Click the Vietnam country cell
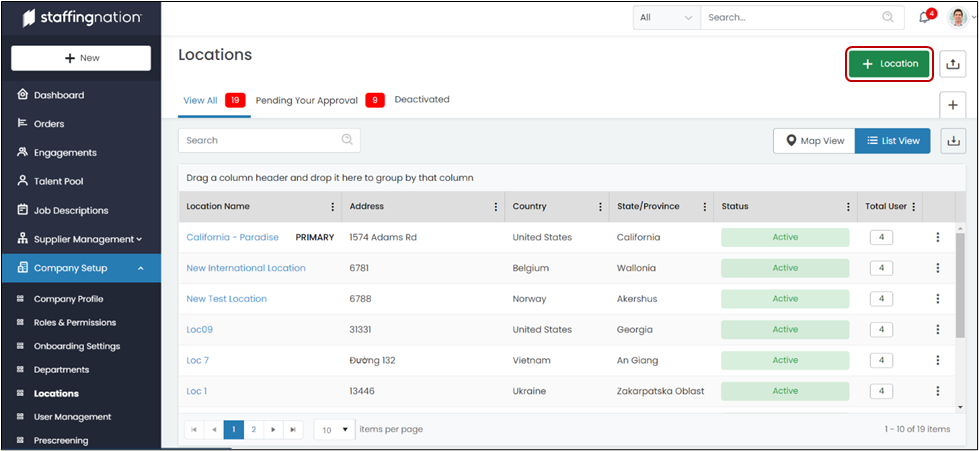This screenshot has width=979, height=451. [x=529, y=360]
